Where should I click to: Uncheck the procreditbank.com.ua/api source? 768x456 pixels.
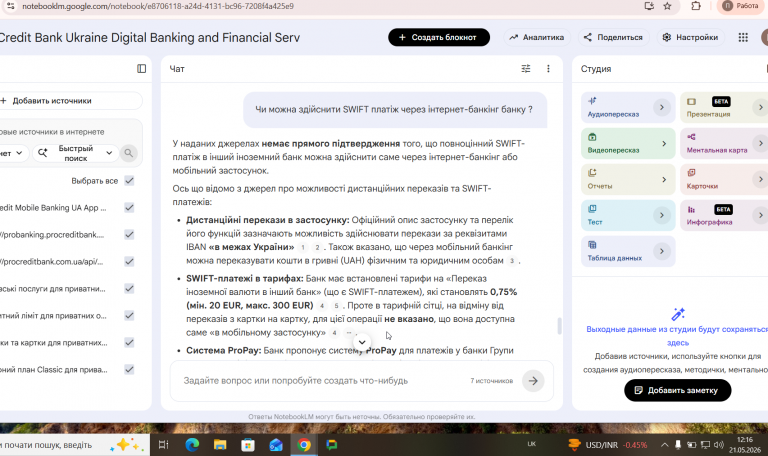pos(129,262)
